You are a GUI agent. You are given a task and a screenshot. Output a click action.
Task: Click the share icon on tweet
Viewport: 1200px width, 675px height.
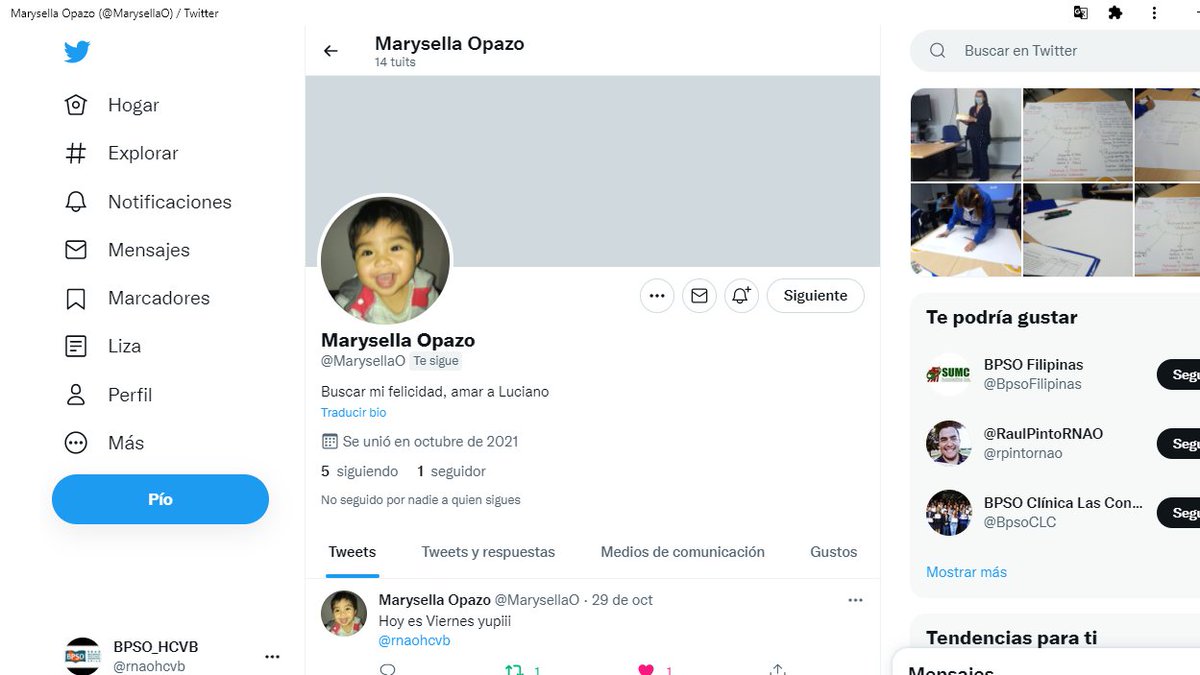tap(778, 670)
